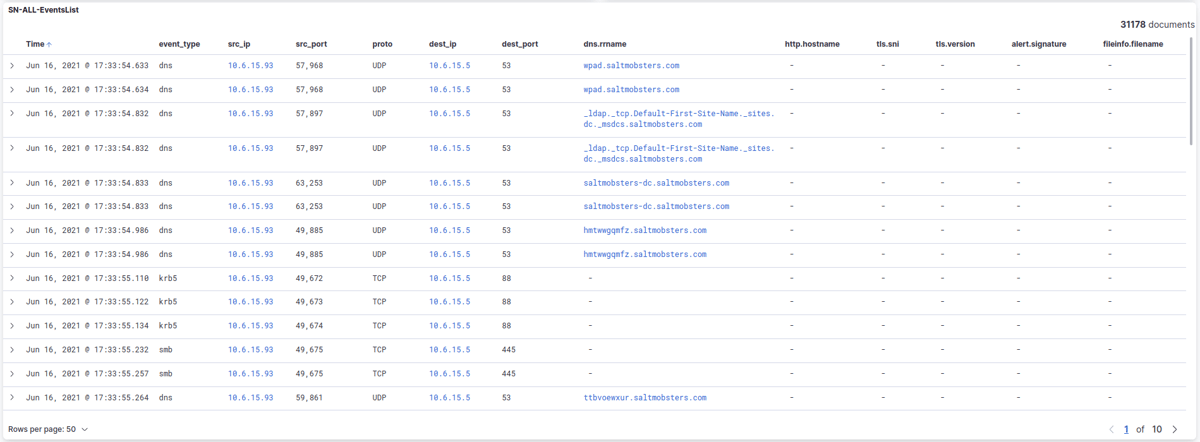The width and height of the screenshot is (1200, 442).
Task: Expand the 17:33:55.264 dns event row
Action: click(x=12, y=397)
